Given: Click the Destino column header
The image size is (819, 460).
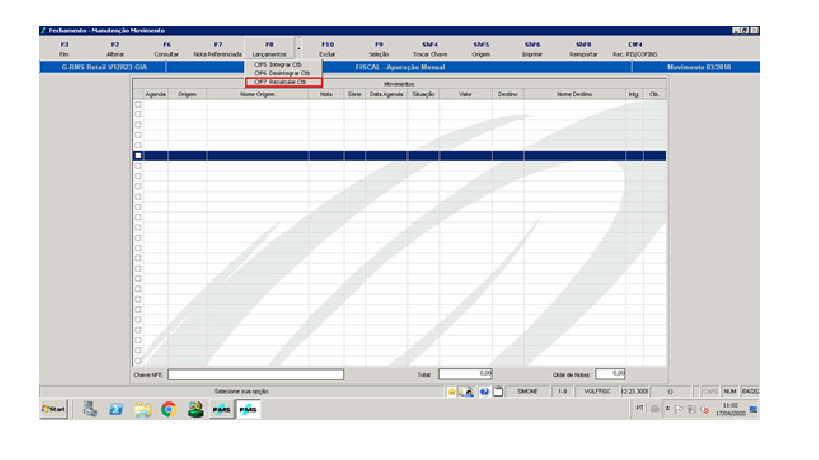Looking at the screenshot, I should click(x=508, y=94).
